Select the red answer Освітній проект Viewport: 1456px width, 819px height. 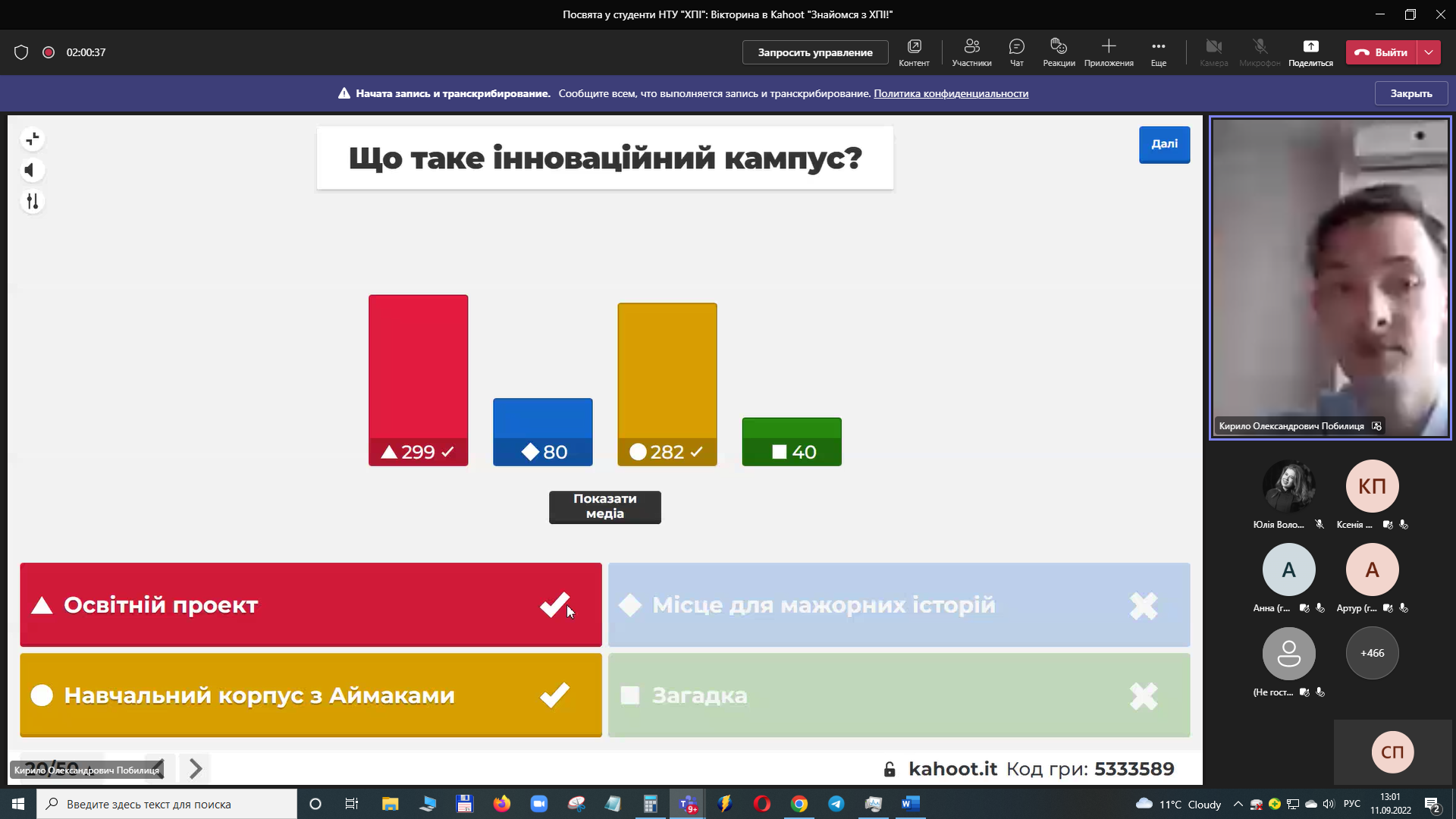coord(311,604)
